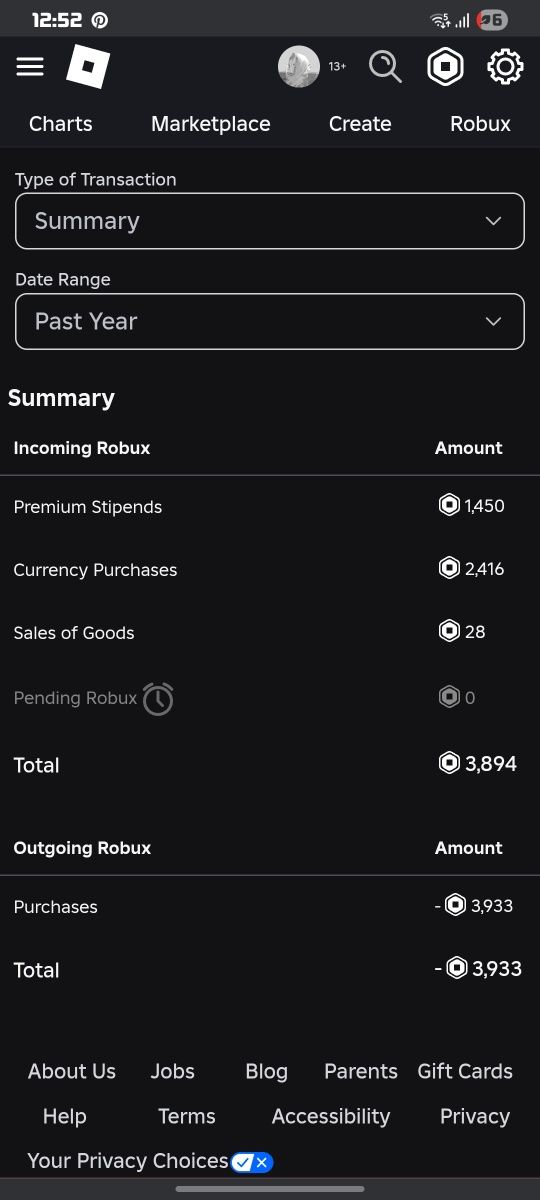Viewport: 540px width, 1200px height.
Task: Switch to the Charts tab
Action: coord(61,124)
